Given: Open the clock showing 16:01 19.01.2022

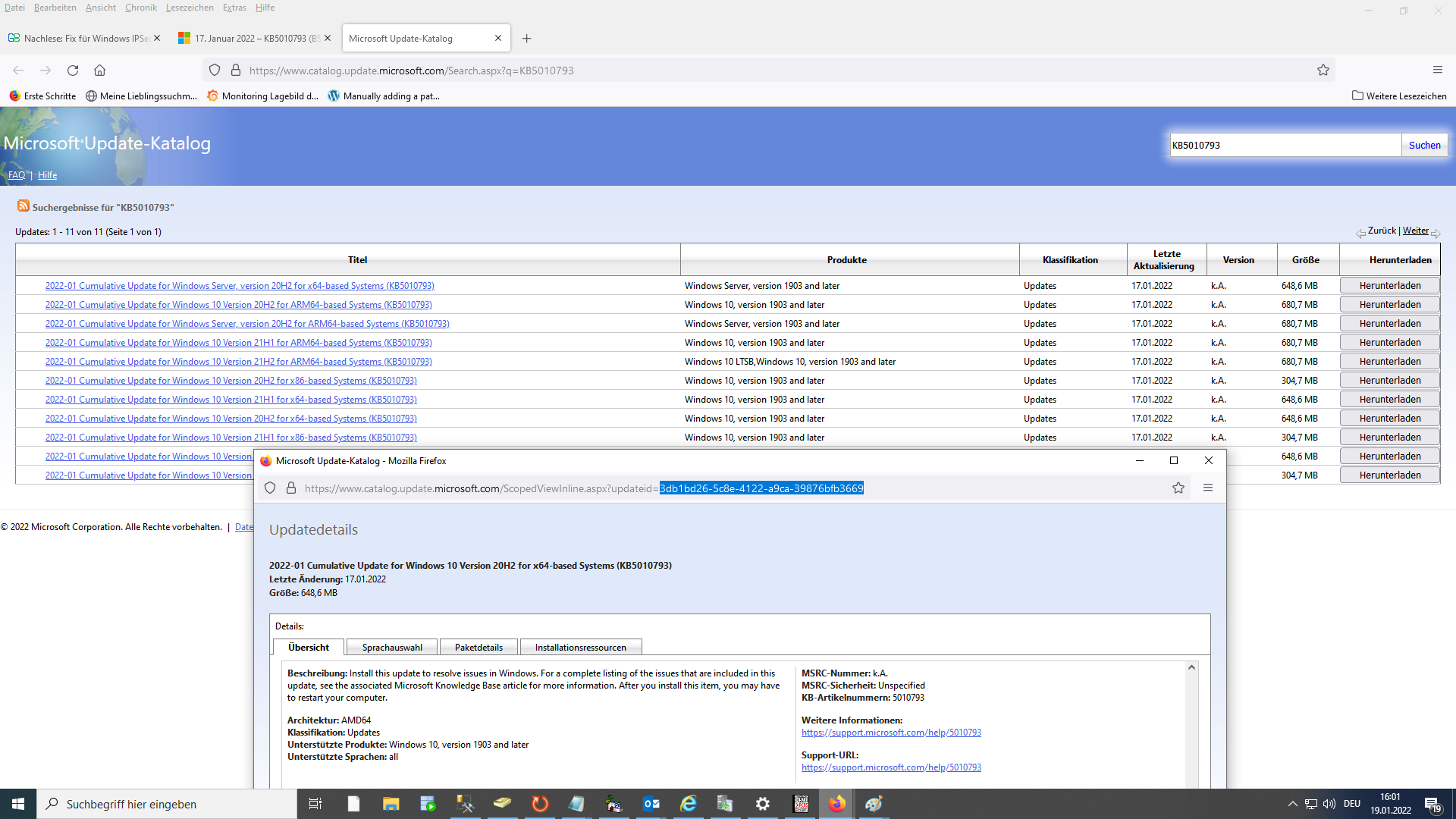Looking at the screenshot, I should coord(1390,804).
